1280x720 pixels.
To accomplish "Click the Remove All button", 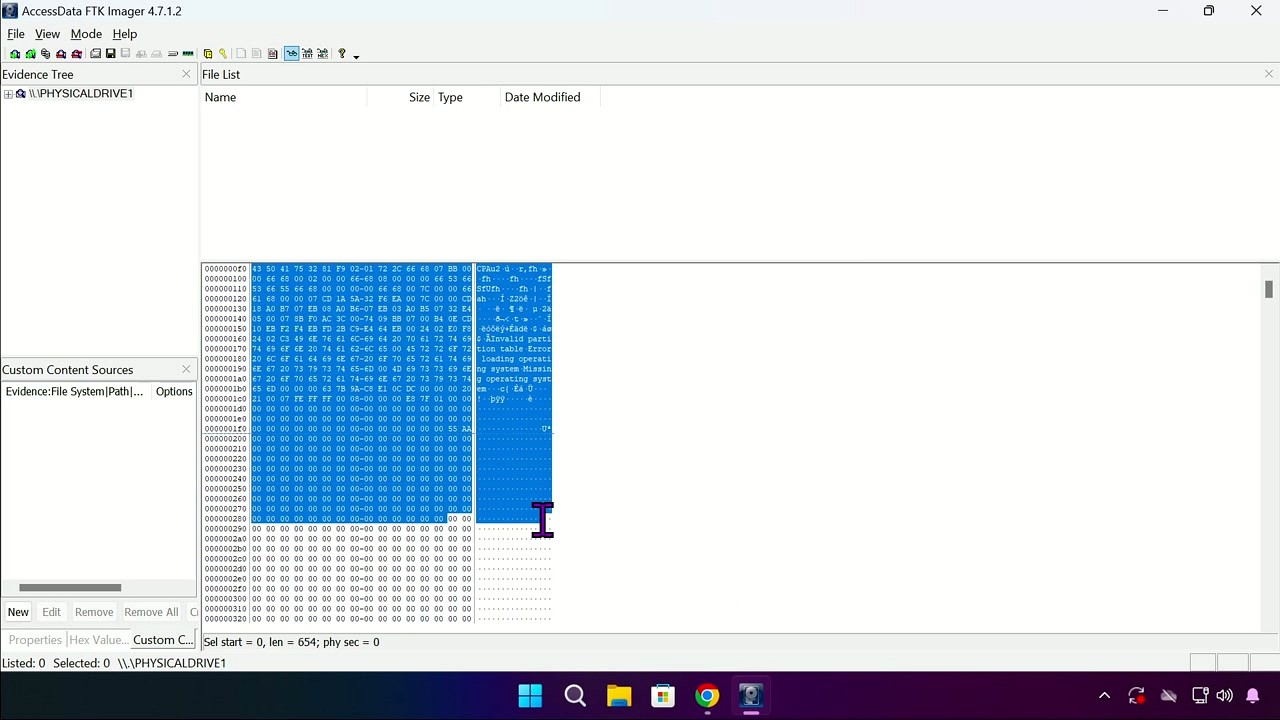I will pos(151,611).
